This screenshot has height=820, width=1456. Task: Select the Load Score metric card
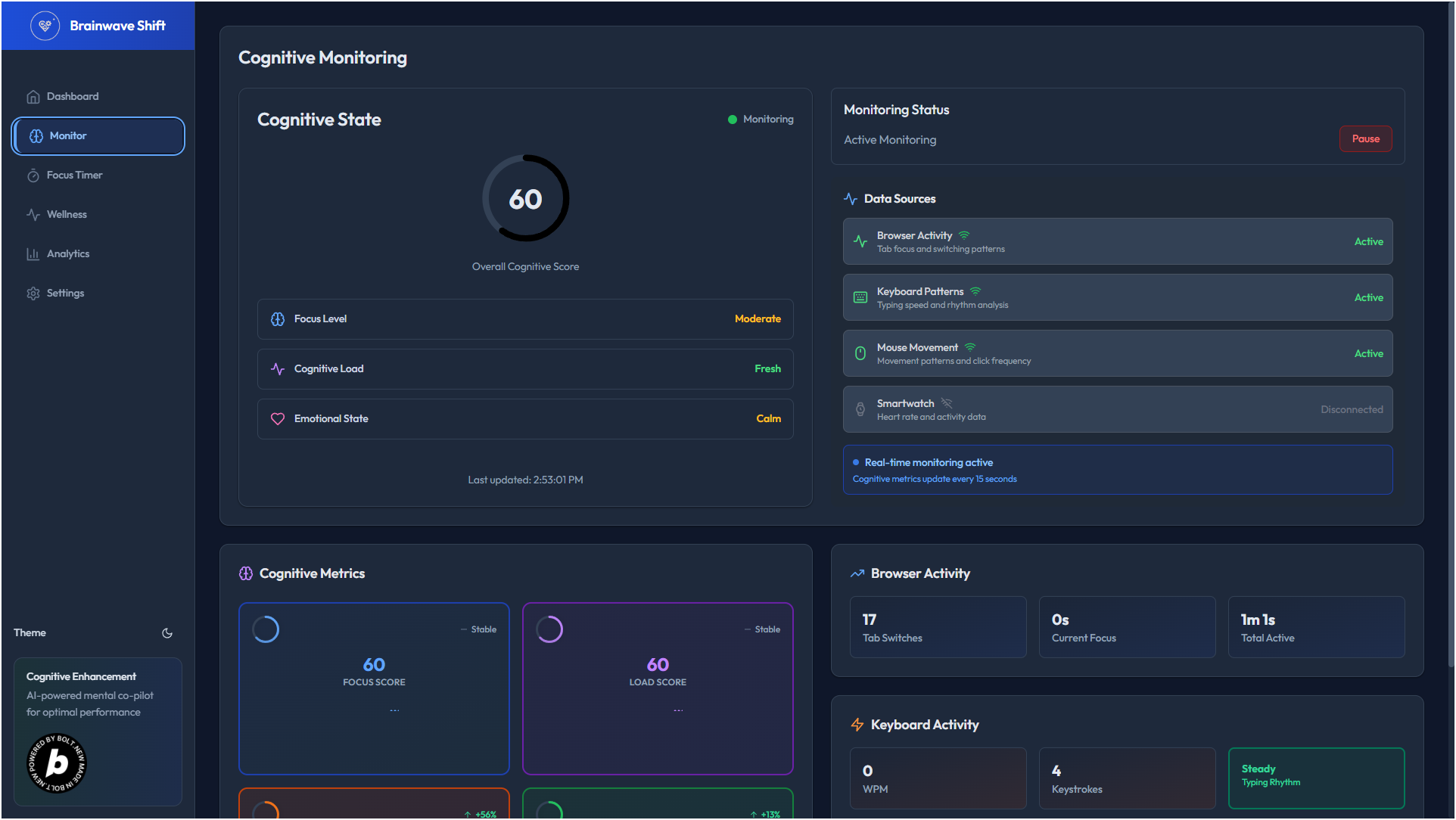[x=658, y=688]
